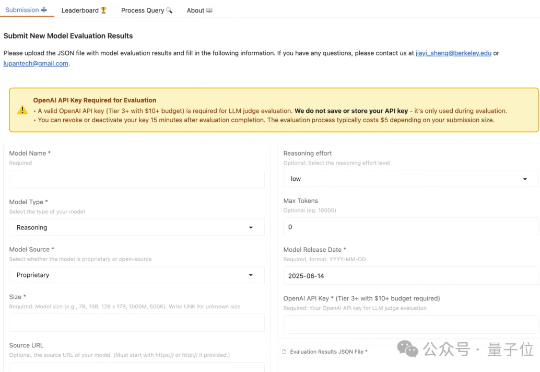540x372 pixels.
Task: Click the book icon on About tab
Action: coord(209,10)
